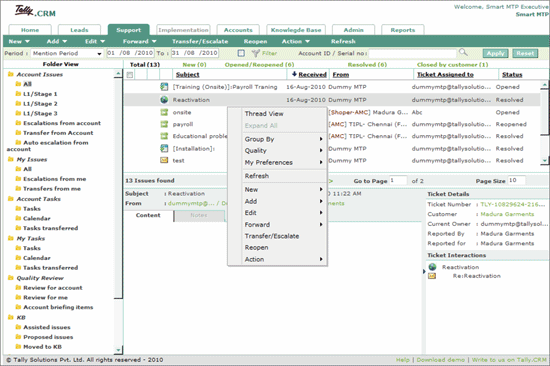
Task: Click the Filter funnel icon
Action: click(256, 53)
